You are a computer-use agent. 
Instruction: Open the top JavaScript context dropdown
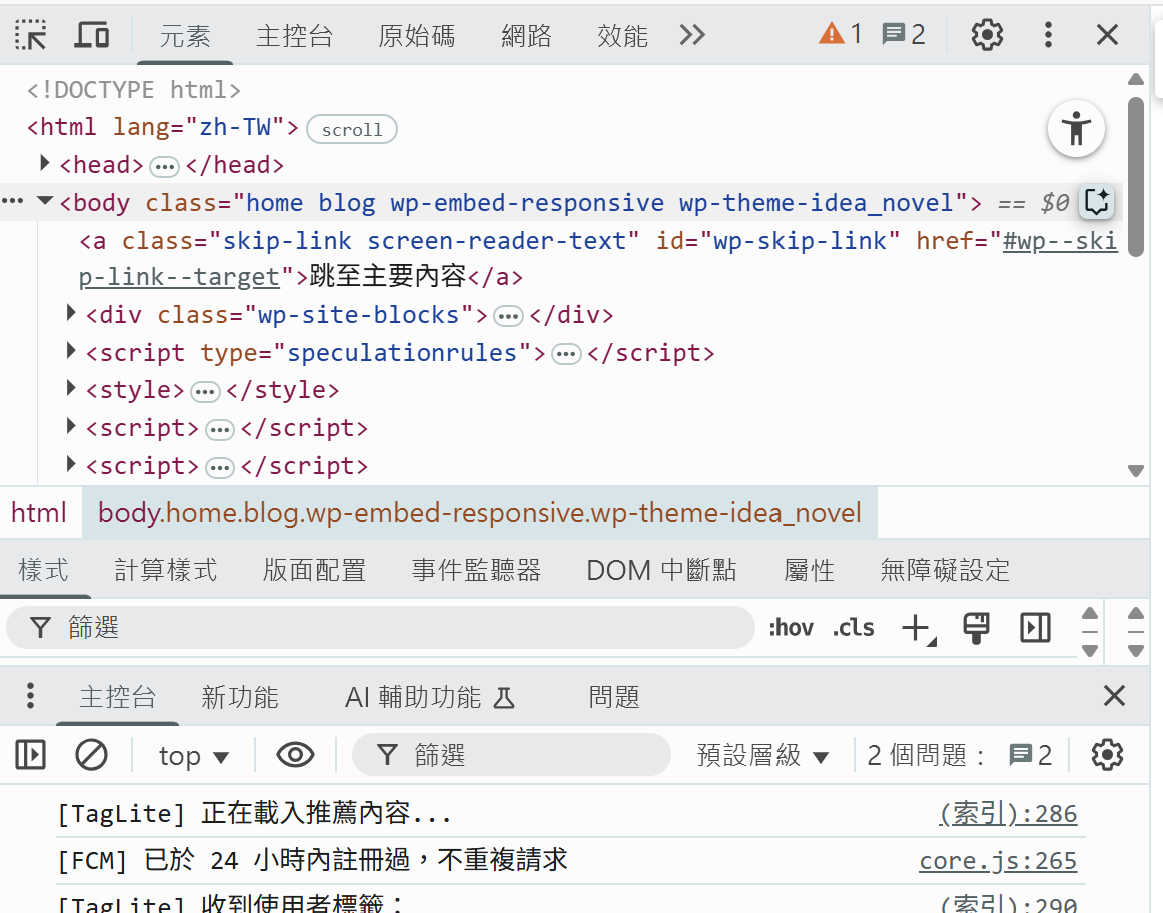[x=194, y=756]
